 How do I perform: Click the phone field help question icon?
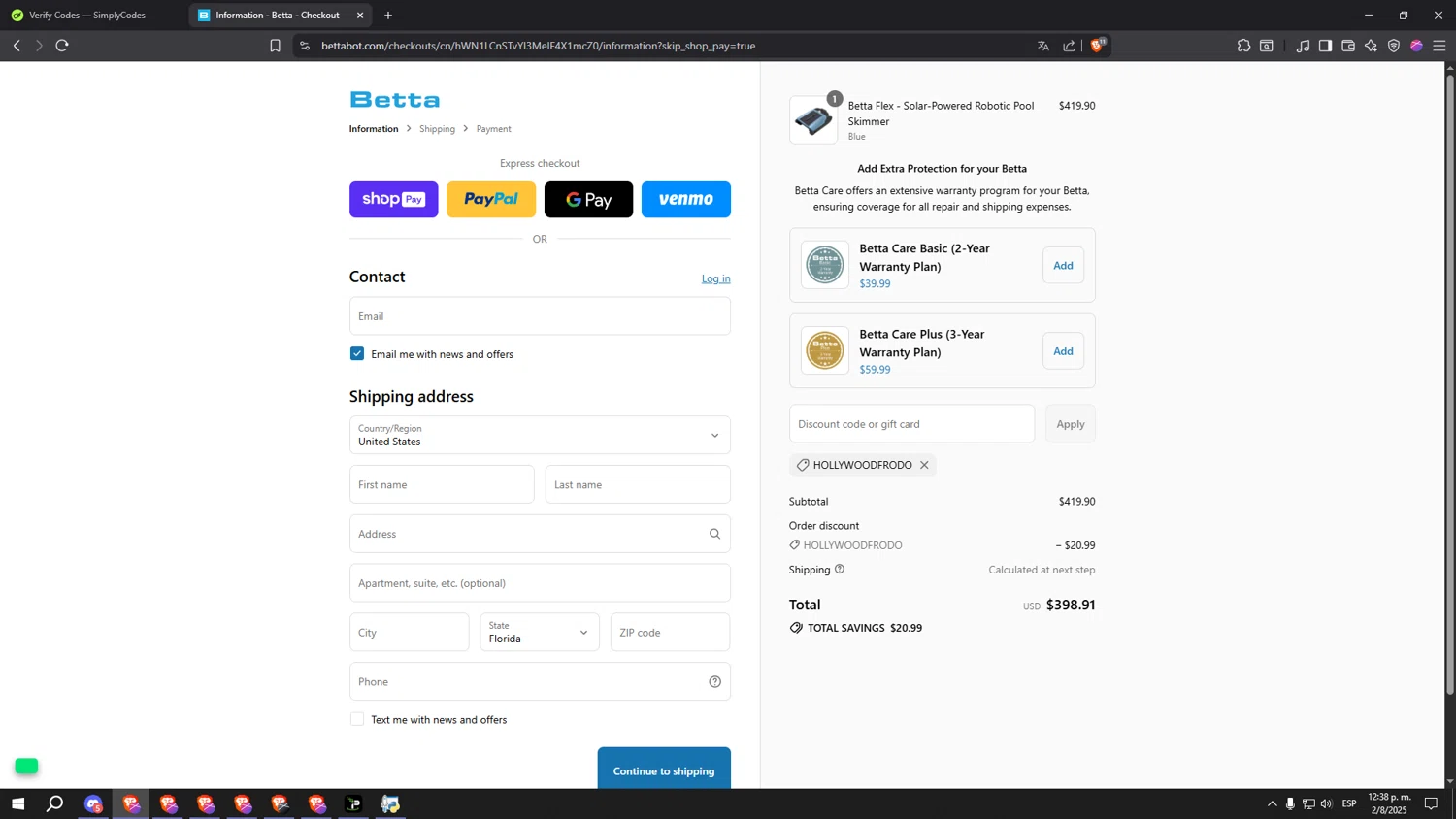tap(714, 681)
